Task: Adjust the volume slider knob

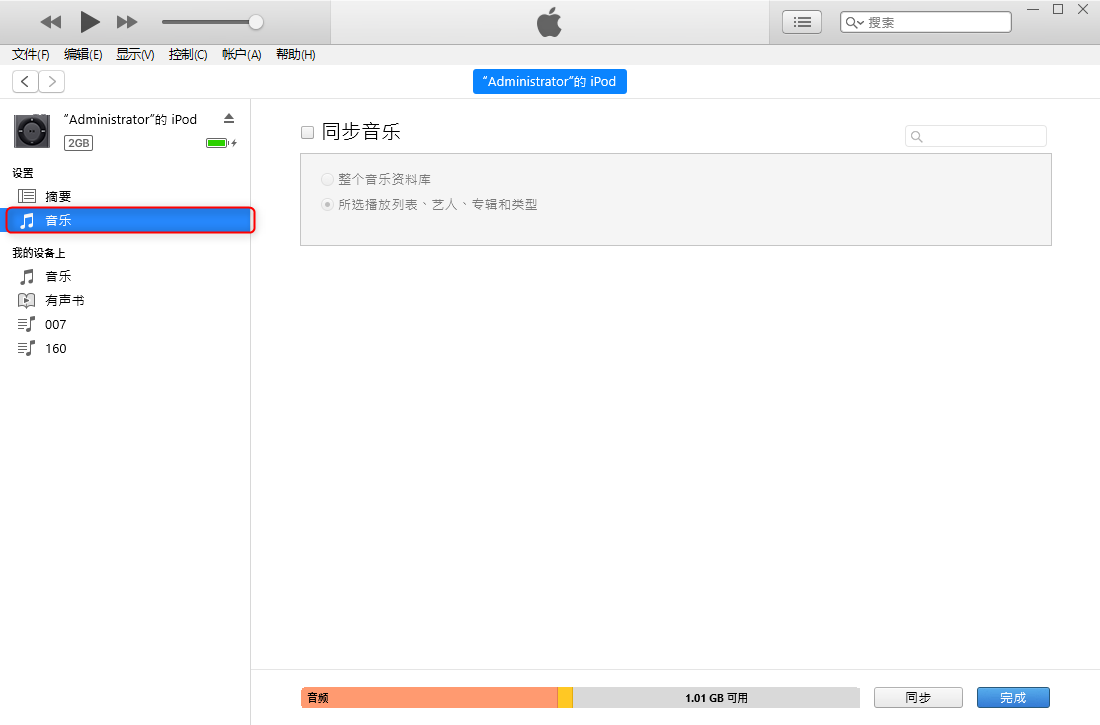Action: point(256,22)
